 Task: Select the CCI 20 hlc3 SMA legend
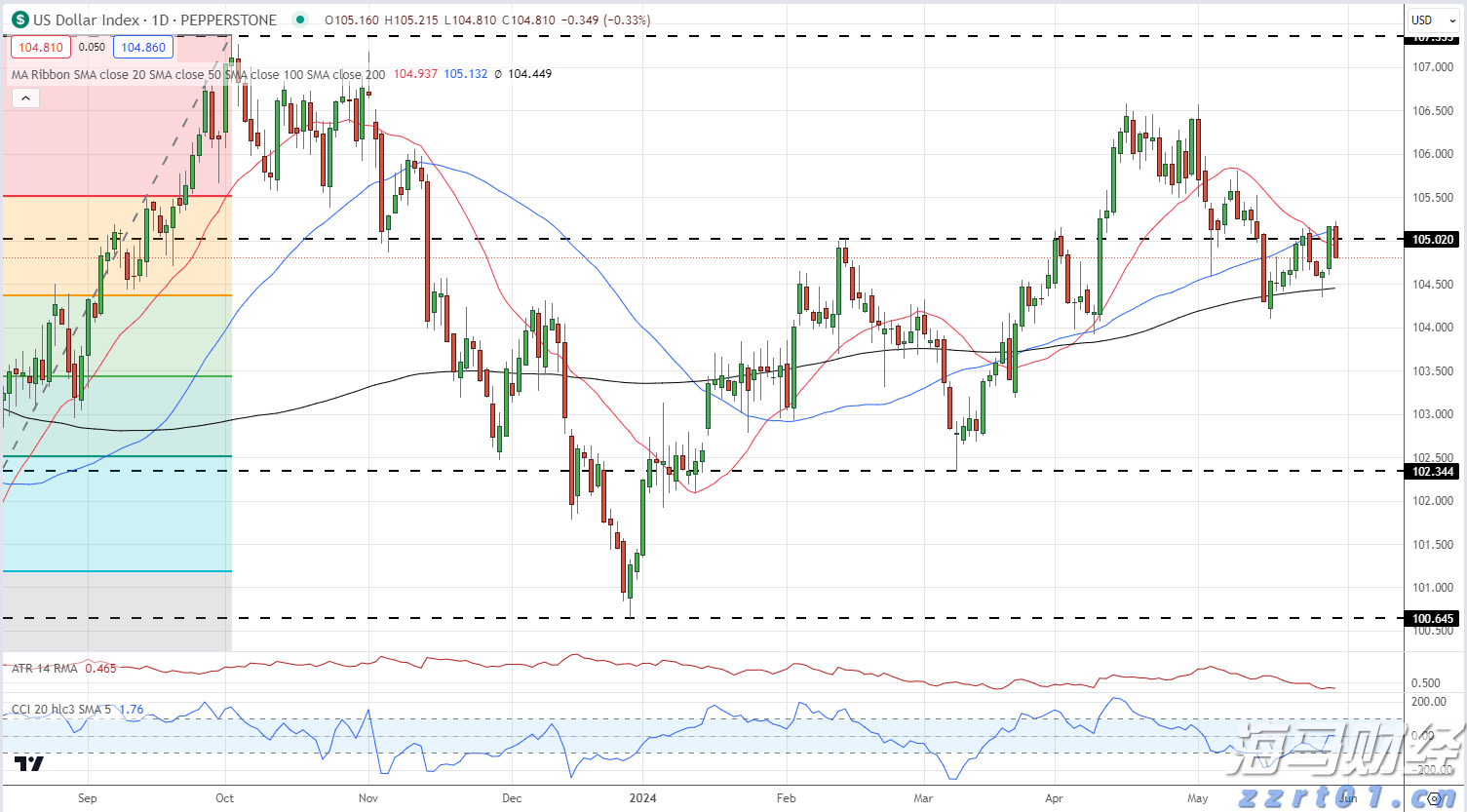[x=61, y=710]
